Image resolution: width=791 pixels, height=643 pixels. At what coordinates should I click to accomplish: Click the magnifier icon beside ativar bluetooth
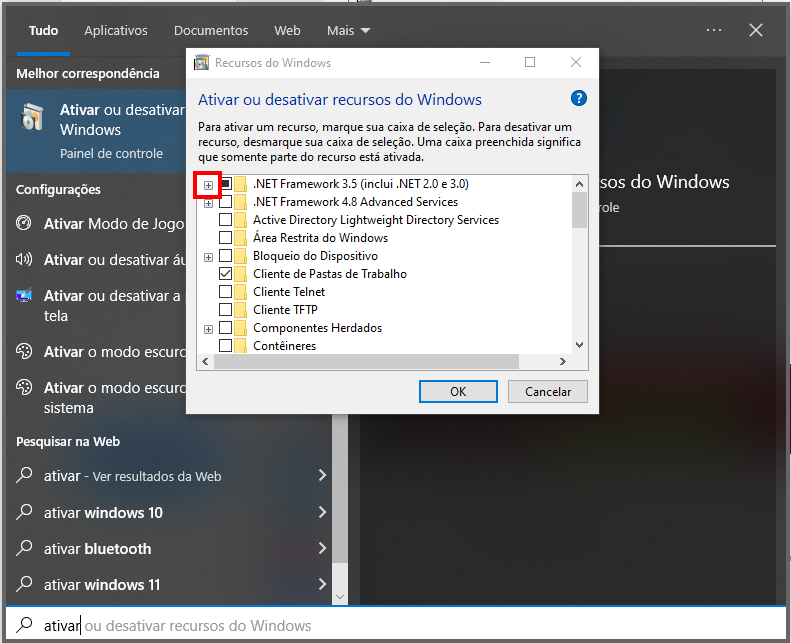click(24, 548)
